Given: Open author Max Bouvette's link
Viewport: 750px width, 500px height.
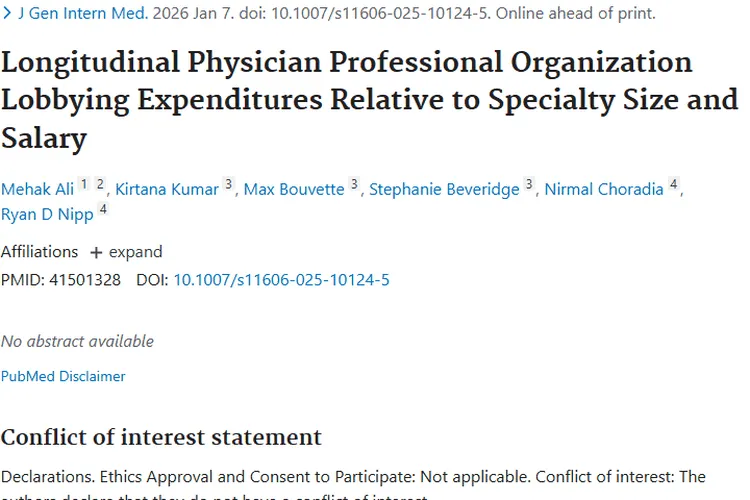Looking at the screenshot, I should click(294, 189).
